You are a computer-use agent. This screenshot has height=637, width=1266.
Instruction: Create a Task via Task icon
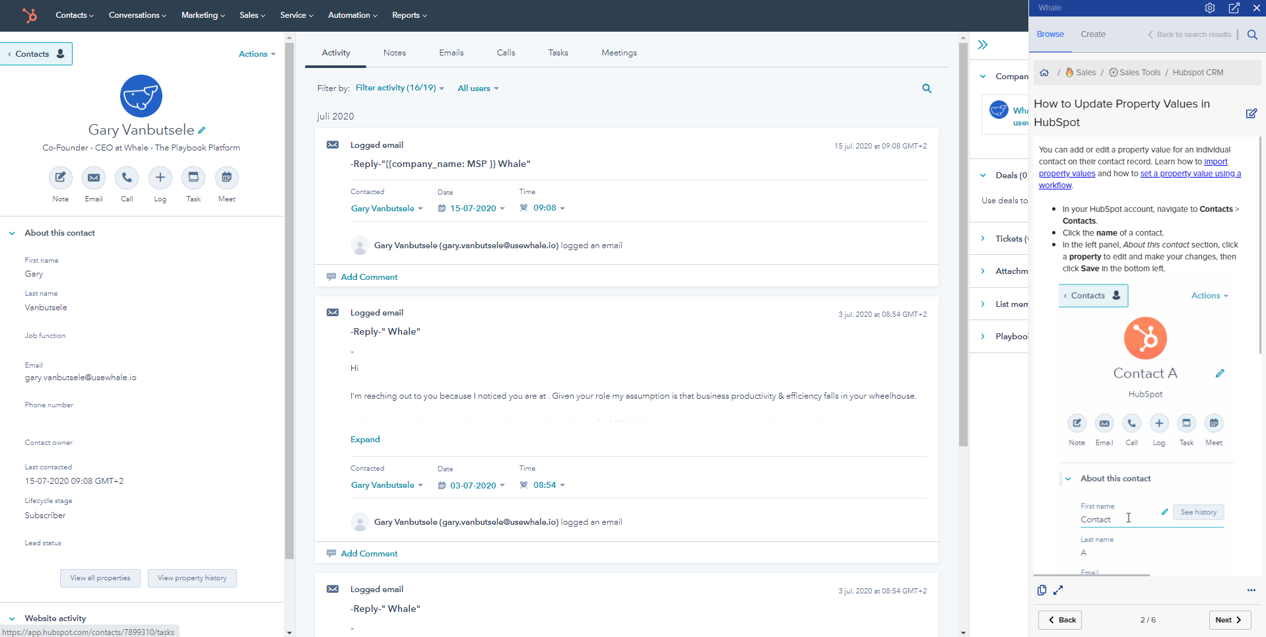(193, 178)
